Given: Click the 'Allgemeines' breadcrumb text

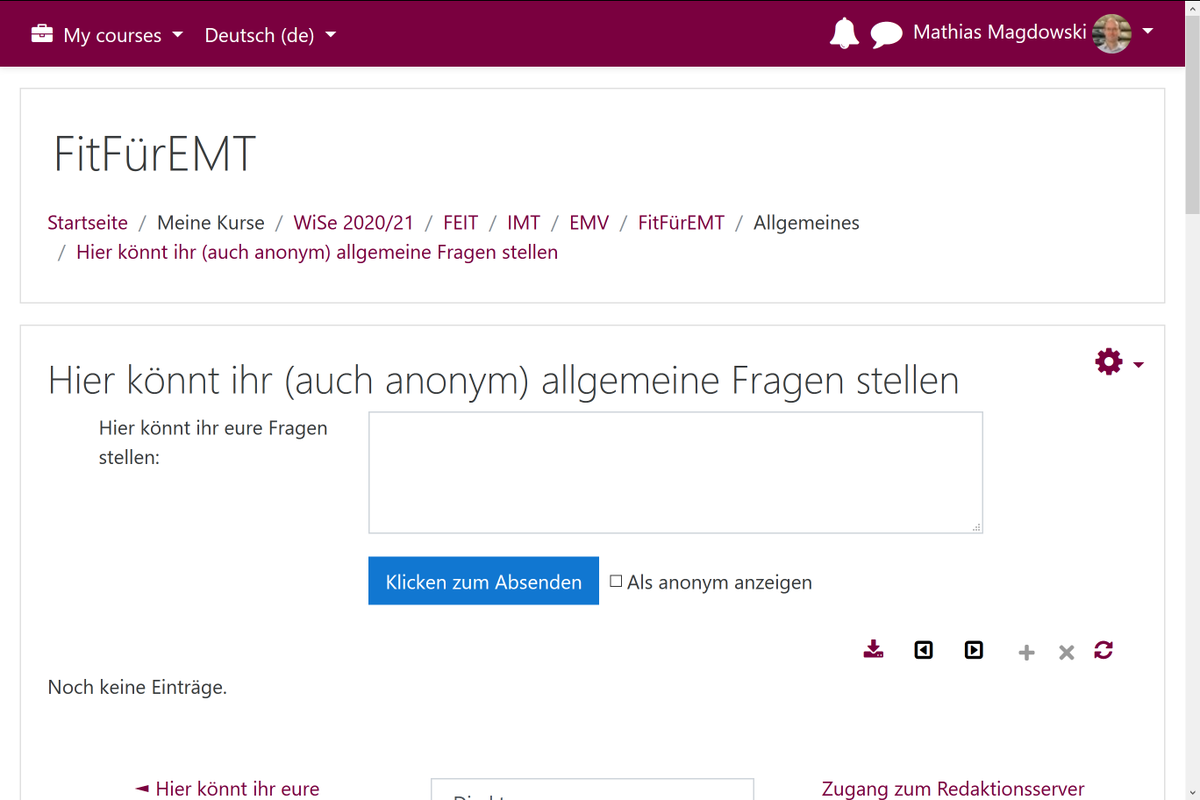Looking at the screenshot, I should pos(806,223).
